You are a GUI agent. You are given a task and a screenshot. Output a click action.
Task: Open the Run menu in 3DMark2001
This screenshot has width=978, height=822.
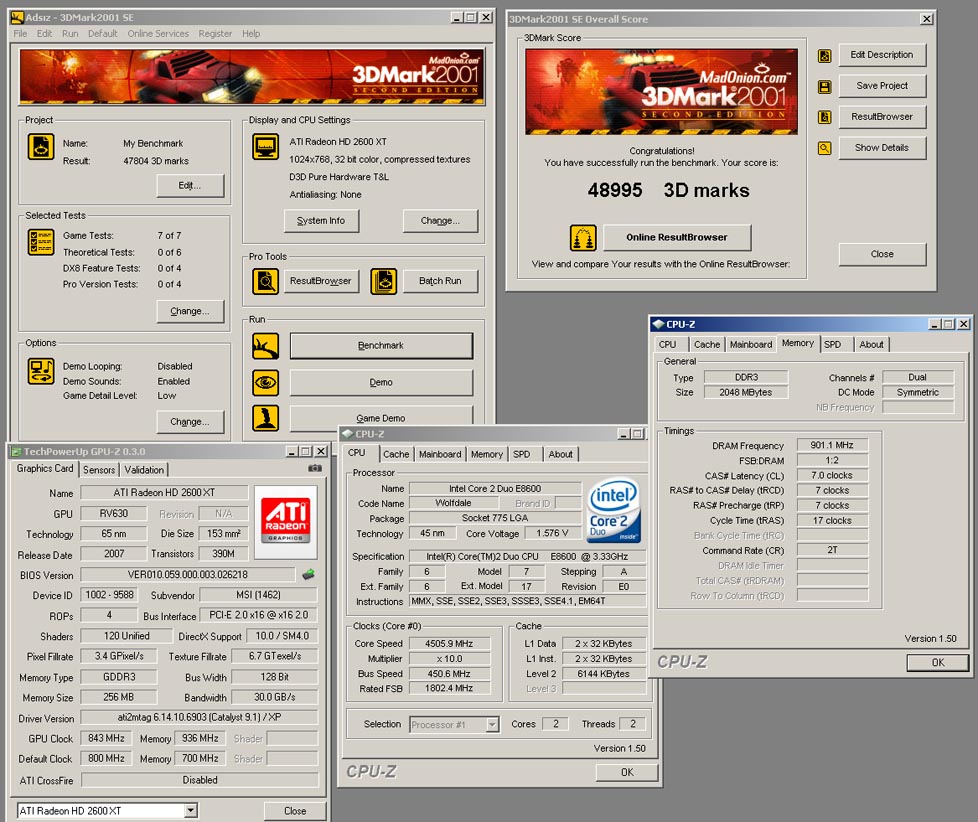pos(70,34)
